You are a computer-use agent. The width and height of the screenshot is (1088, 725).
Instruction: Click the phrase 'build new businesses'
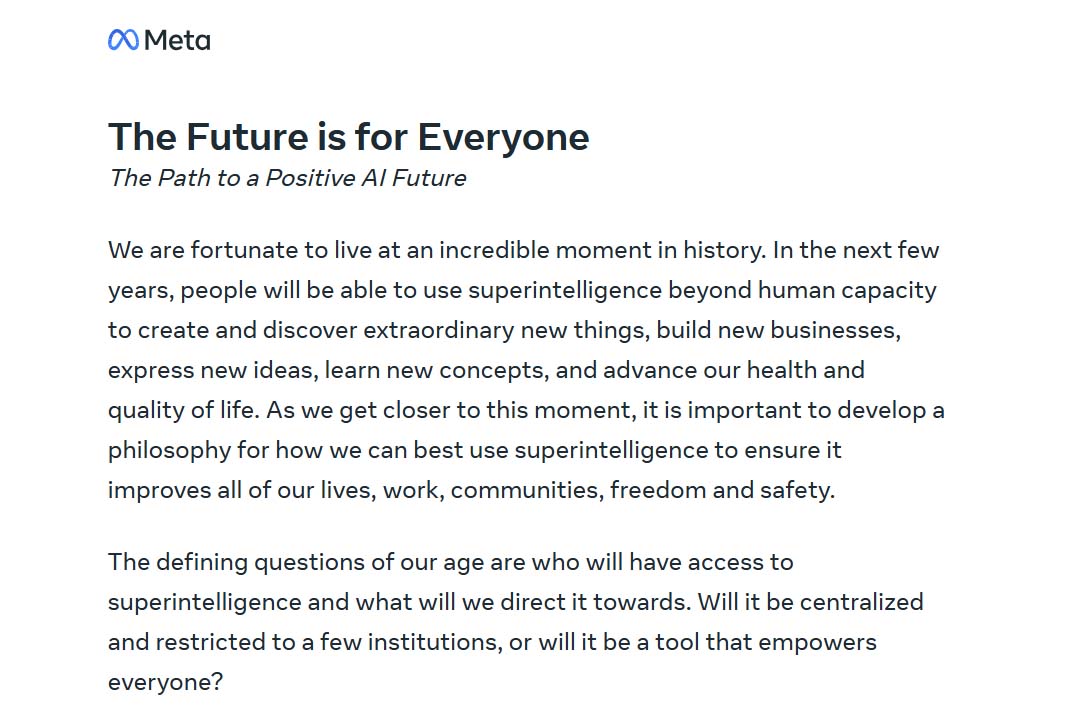pos(778,330)
